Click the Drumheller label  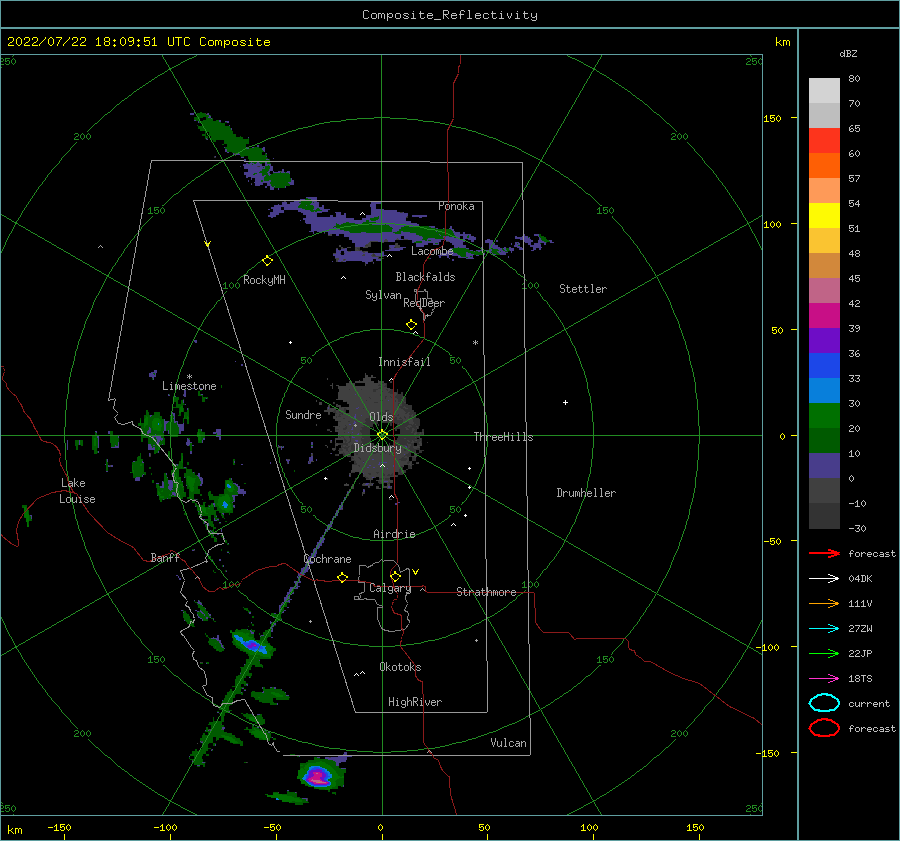point(586,493)
